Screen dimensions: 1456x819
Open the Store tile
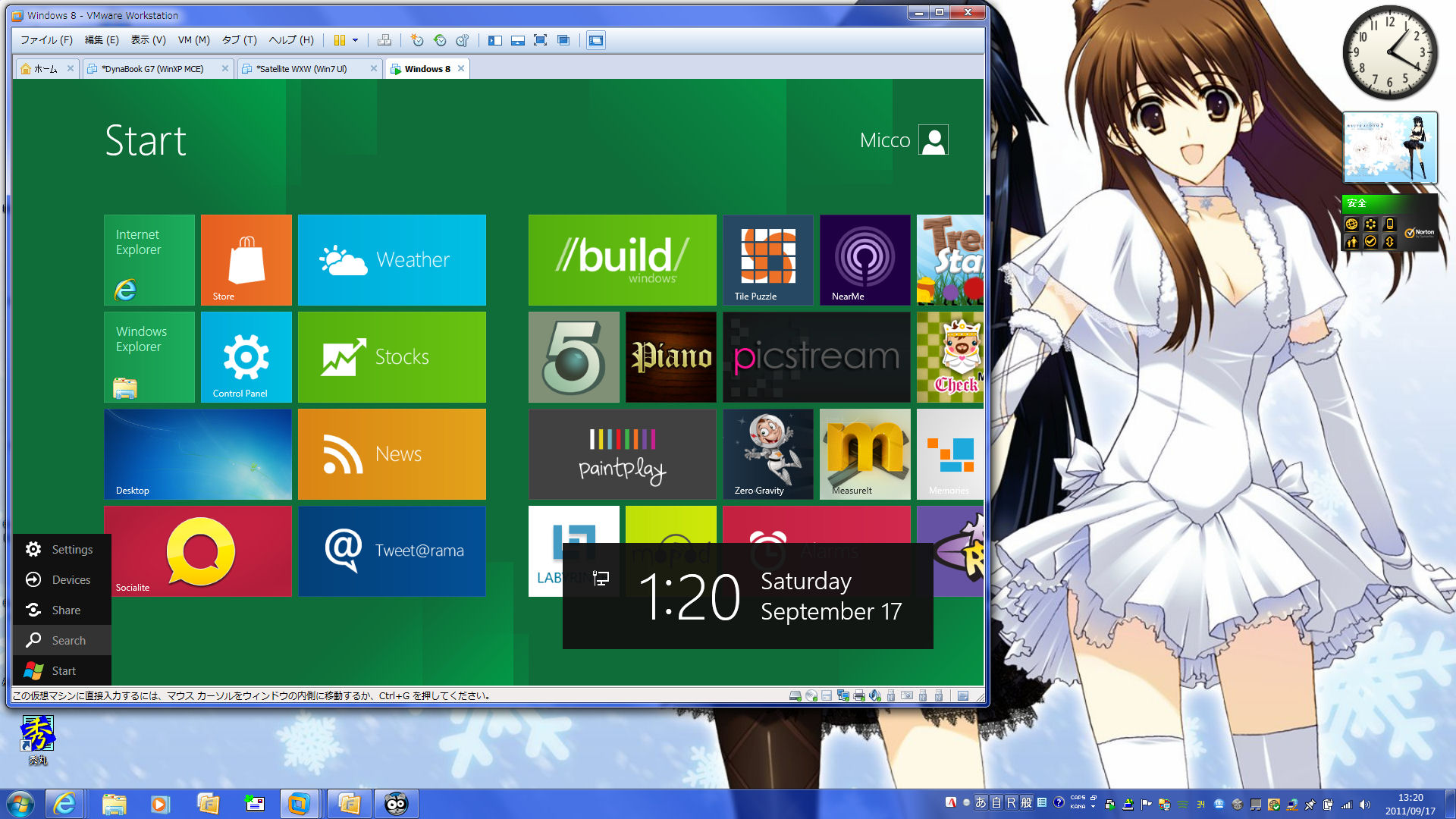pyautogui.click(x=246, y=260)
